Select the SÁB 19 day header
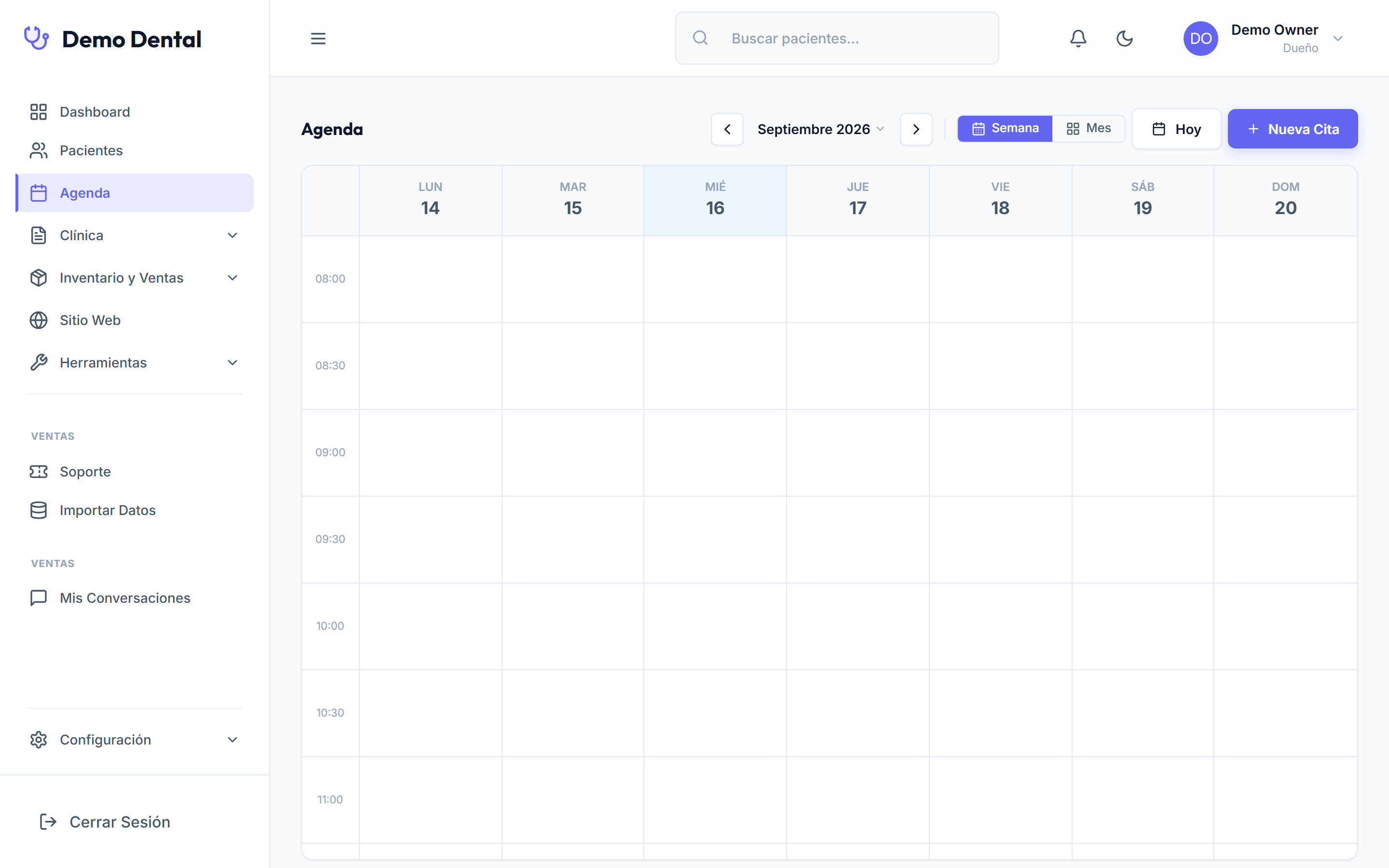Screen dimensions: 1389x868 coord(1143,200)
